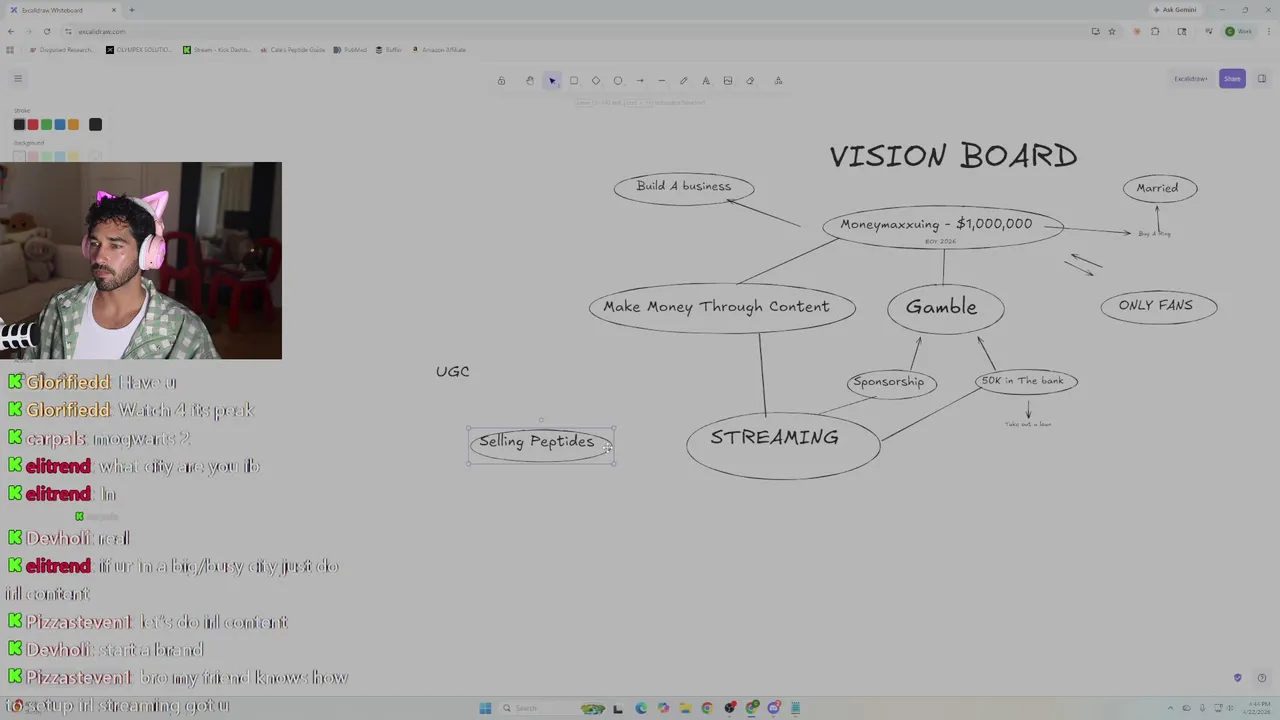Open File Explorer from taskbar
Image resolution: width=1280 pixels, height=720 pixels.
[685, 708]
